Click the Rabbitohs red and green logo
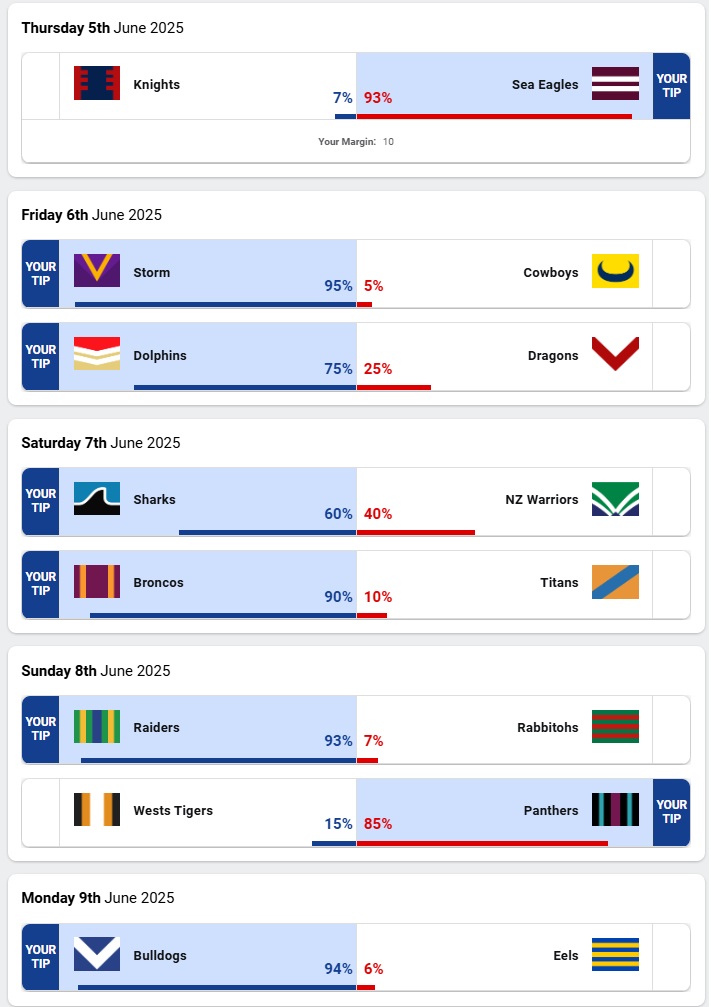 point(615,727)
